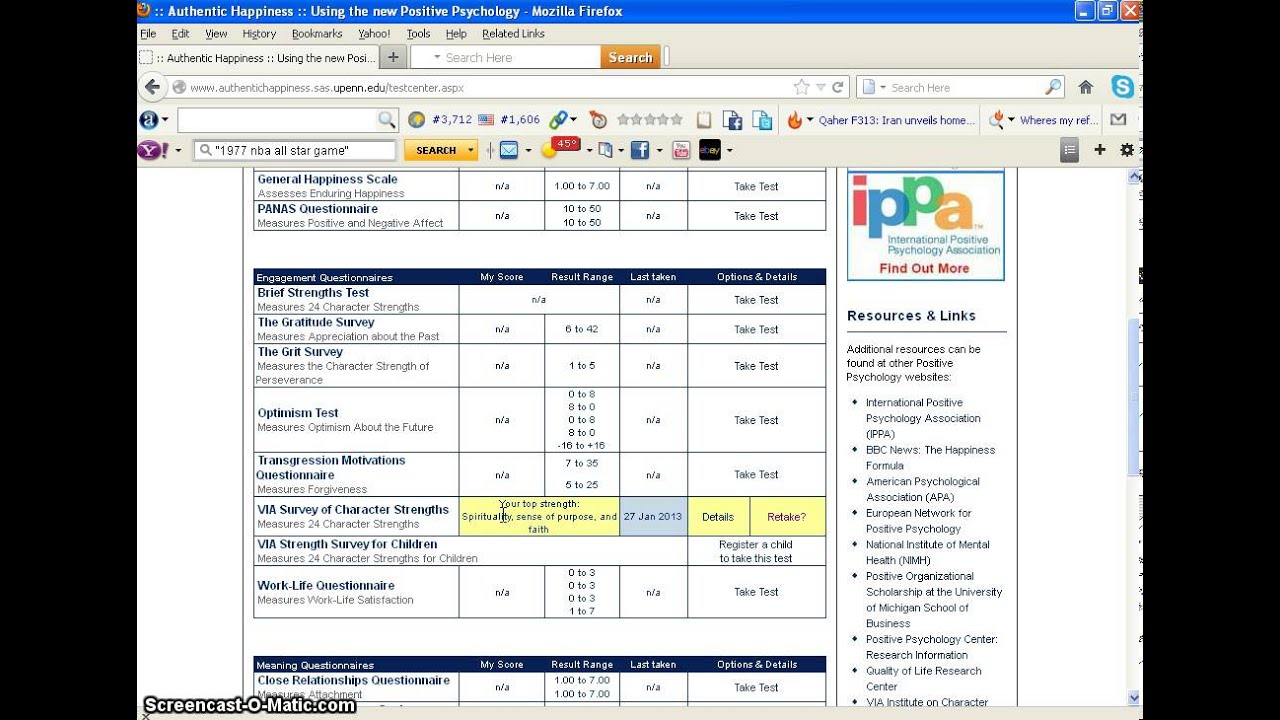Open YouTube from the Yahoo toolbar
1280x720 pixels.
pos(681,150)
